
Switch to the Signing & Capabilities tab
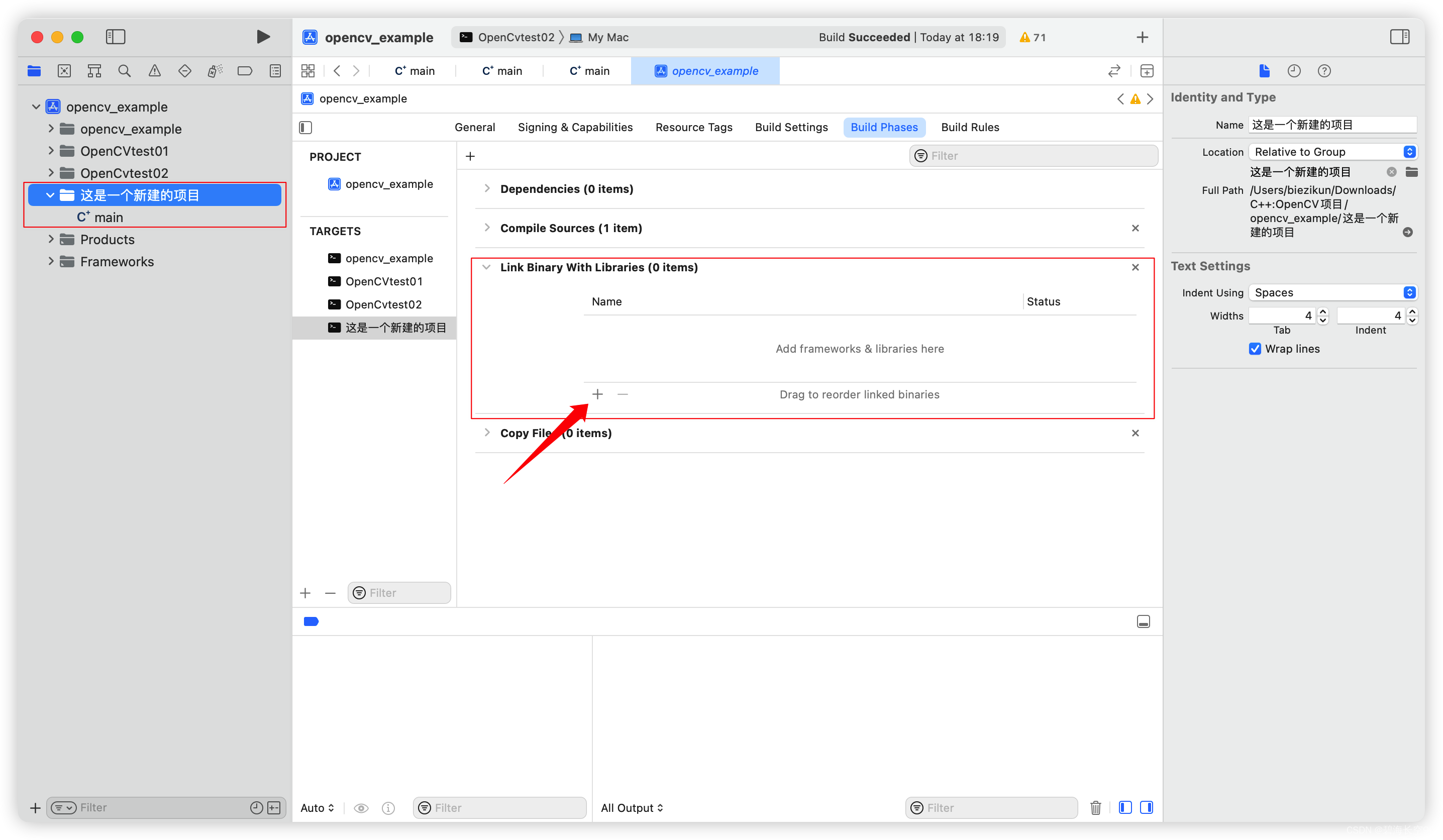pyautogui.click(x=575, y=127)
